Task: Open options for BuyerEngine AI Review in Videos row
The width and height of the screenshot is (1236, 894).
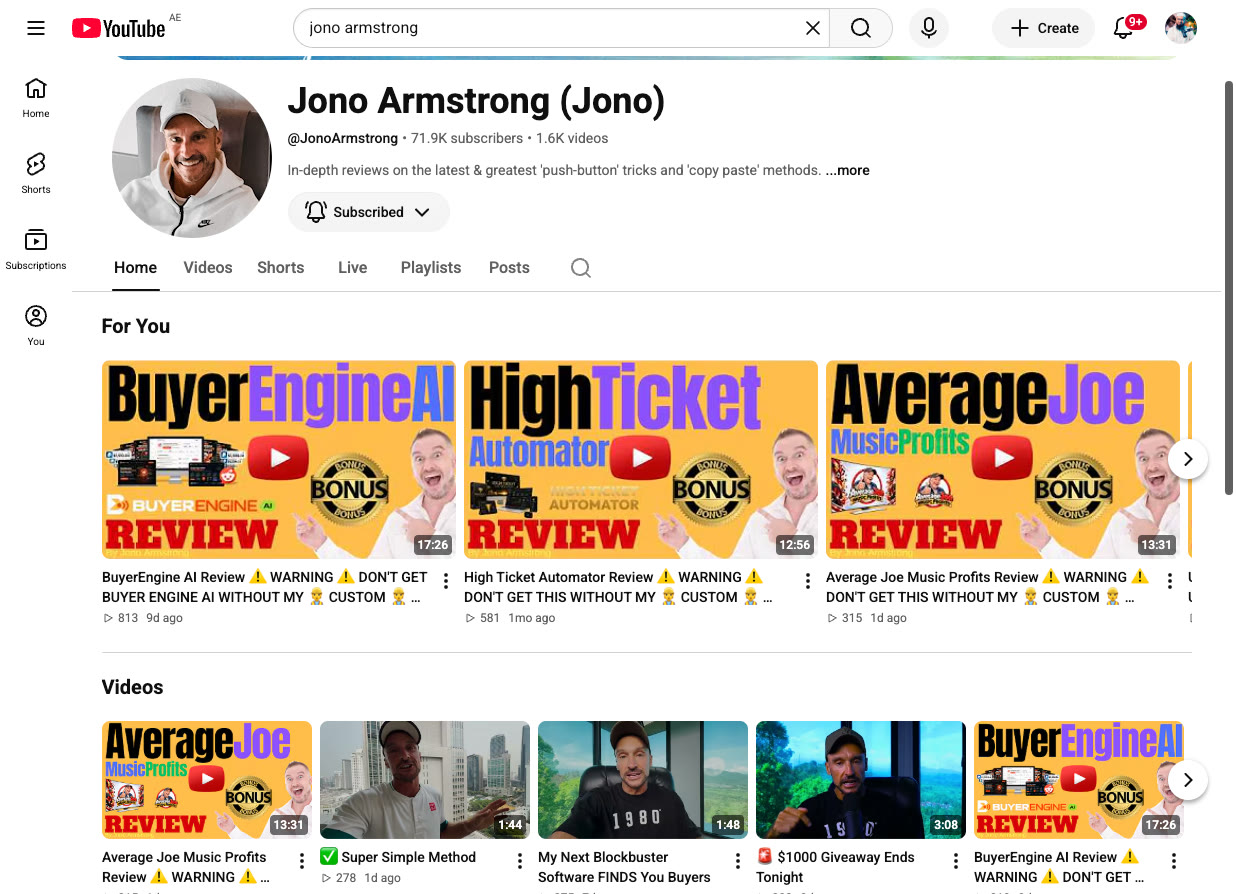Action: pyautogui.click(x=1174, y=861)
